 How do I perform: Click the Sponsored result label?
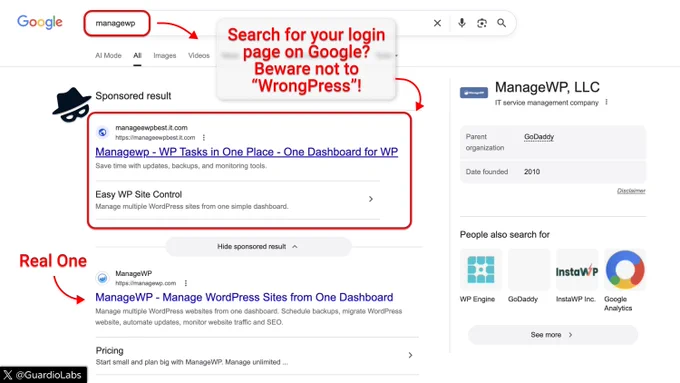pyautogui.click(x=133, y=96)
